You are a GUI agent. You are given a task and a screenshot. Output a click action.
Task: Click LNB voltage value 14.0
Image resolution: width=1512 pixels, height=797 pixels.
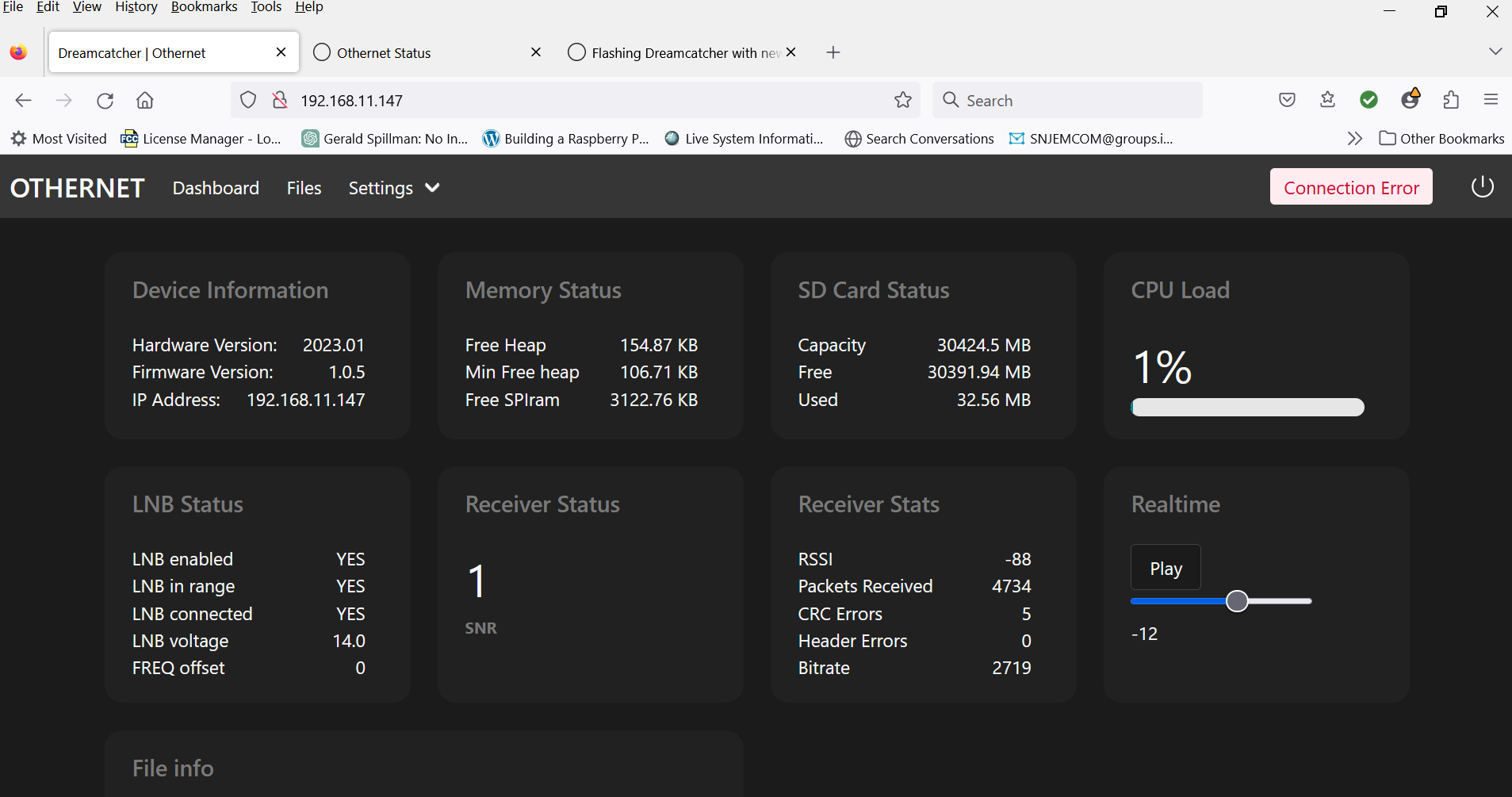(x=349, y=641)
